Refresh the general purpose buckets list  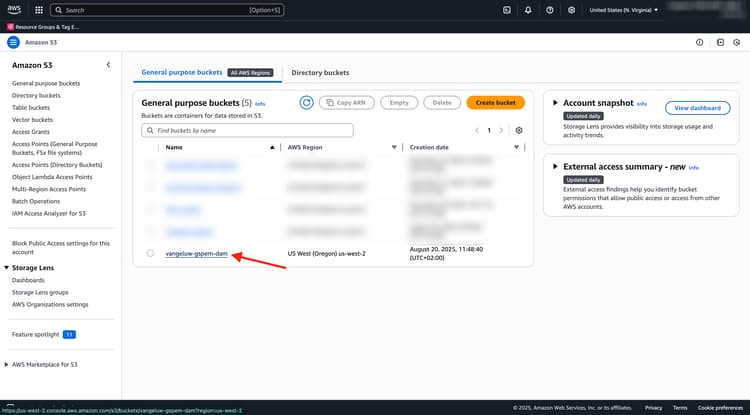[x=307, y=103]
